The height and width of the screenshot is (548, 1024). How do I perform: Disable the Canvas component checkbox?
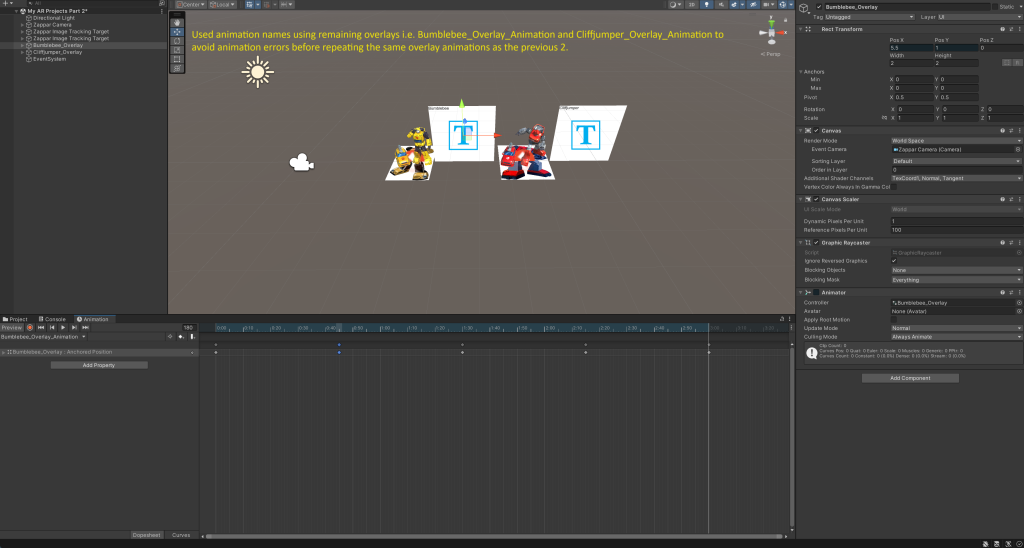[816, 131]
